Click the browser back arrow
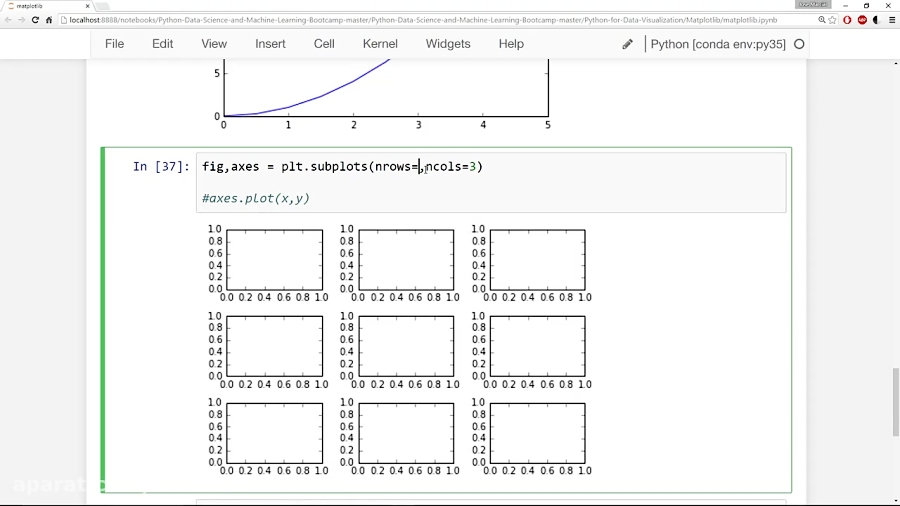This screenshot has width=900, height=506. [x=8, y=20]
